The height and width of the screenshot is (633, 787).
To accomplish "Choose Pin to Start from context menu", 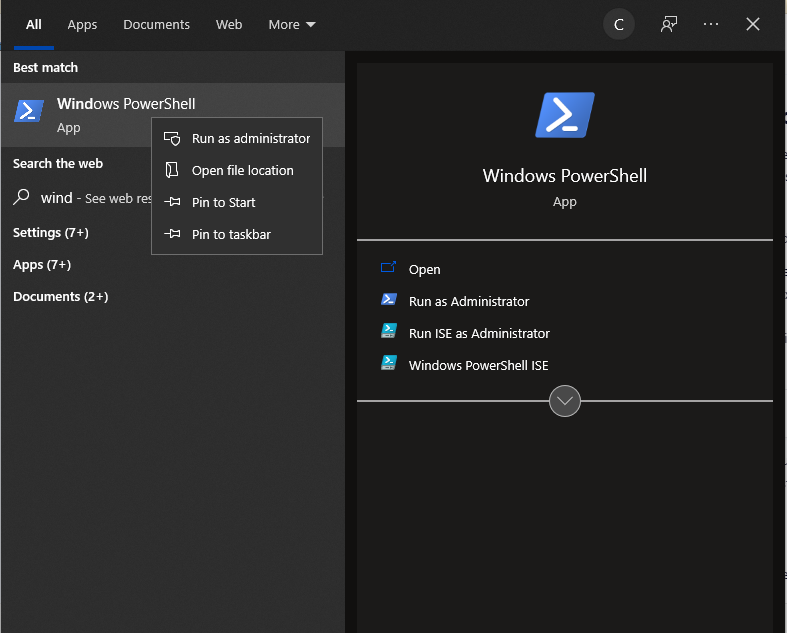I will 237,202.
